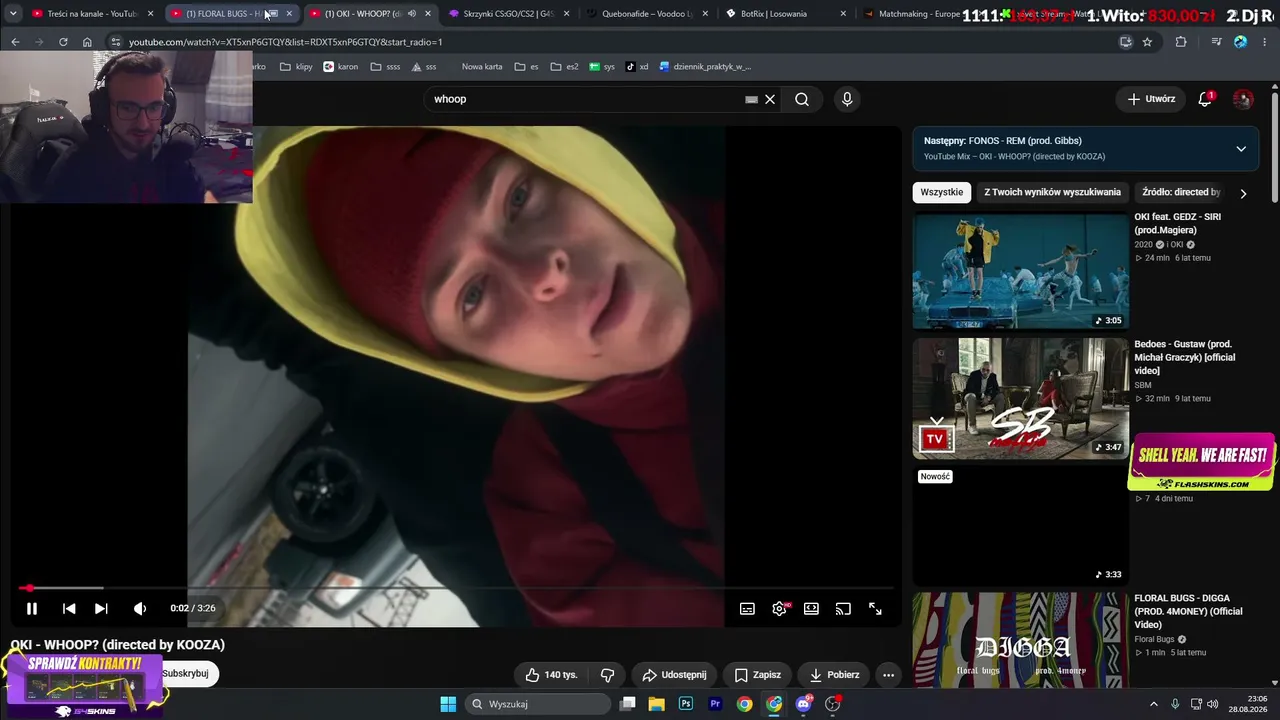Save the video with Zapisz
This screenshot has width=1280, height=720.
(757, 675)
